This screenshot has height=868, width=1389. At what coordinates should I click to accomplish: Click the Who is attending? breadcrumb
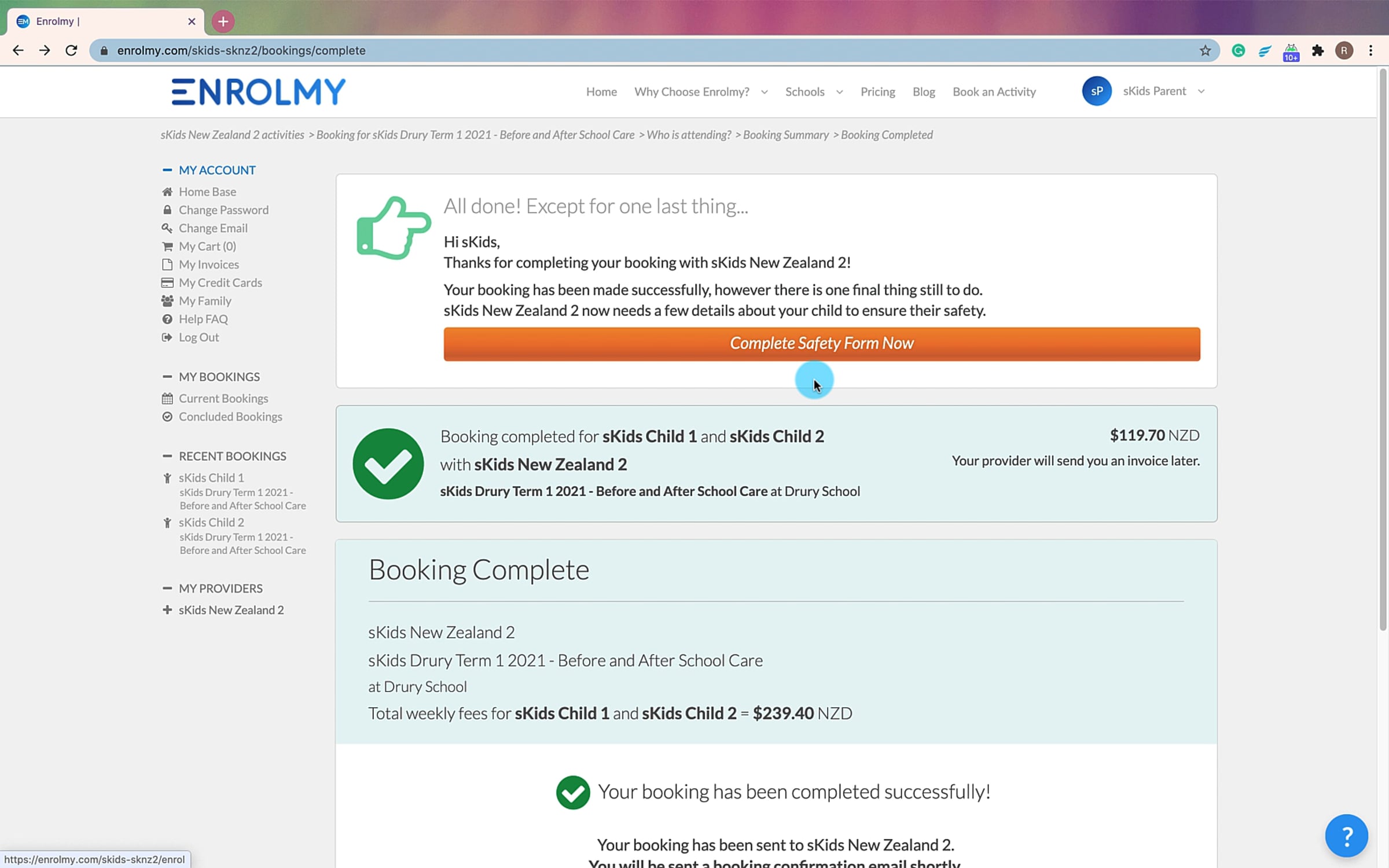[689, 135]
